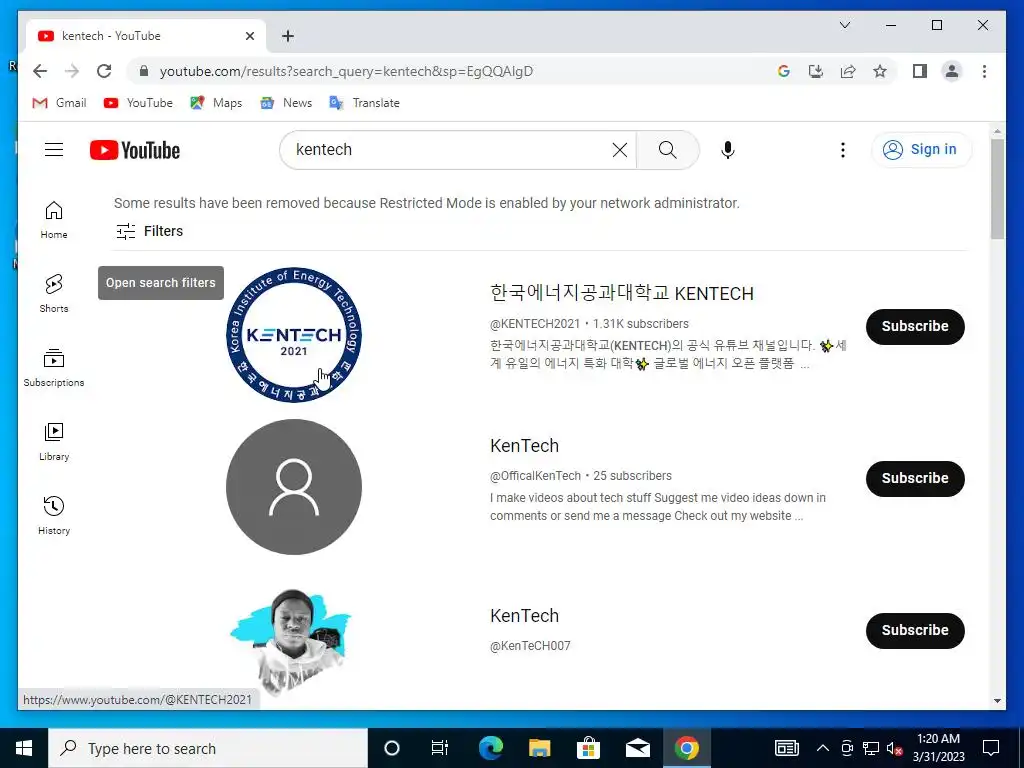Screen dimensions: 1024x768
Task: Open tab search chevron dropdown
Action: coord(844,25)
